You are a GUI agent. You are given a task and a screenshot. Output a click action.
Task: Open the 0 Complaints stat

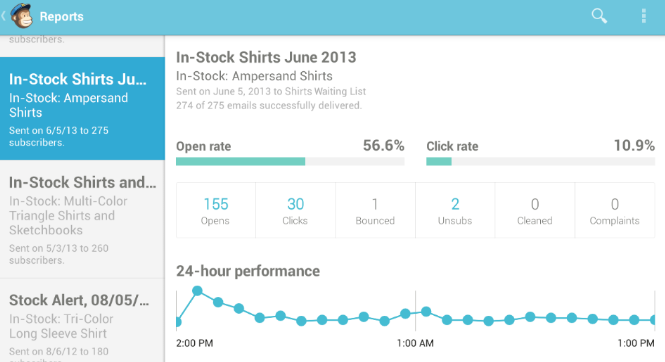click(x=615, y=210)
